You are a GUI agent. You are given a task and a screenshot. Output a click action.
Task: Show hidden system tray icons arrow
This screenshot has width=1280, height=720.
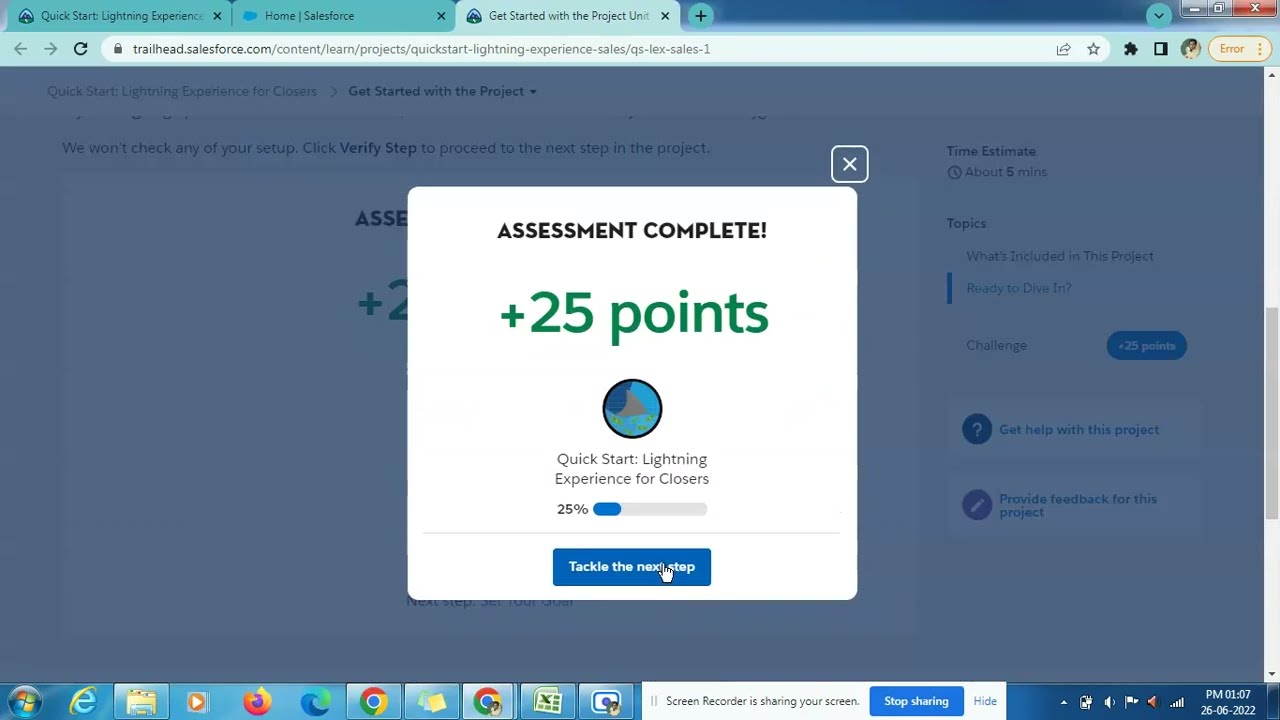pos(1063,702)
